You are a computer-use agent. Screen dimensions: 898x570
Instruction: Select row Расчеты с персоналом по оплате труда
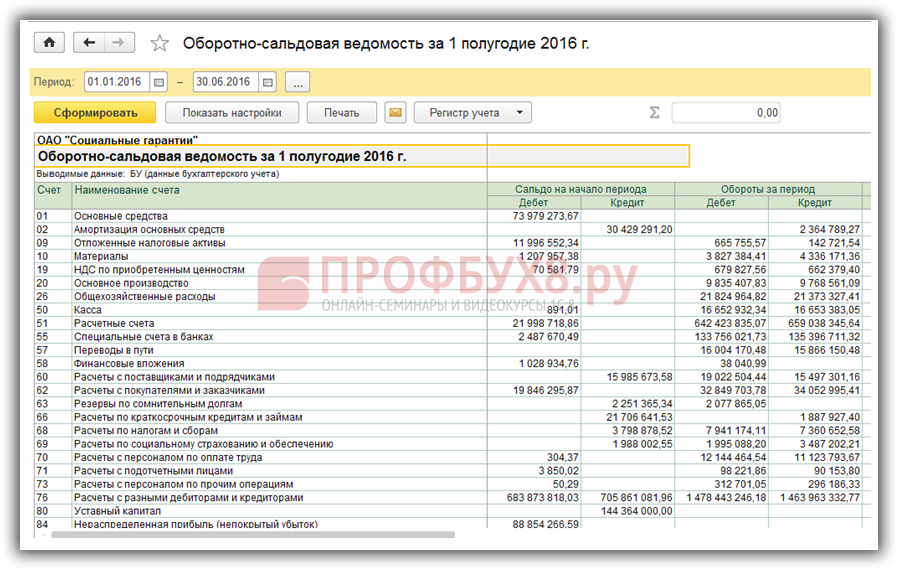pyautogui.click(x=452, y=457)
